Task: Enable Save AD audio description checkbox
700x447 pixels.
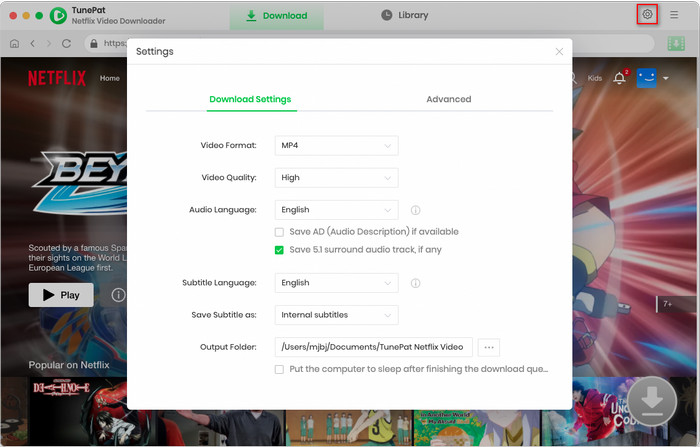Action: click(x=280, y=232)
